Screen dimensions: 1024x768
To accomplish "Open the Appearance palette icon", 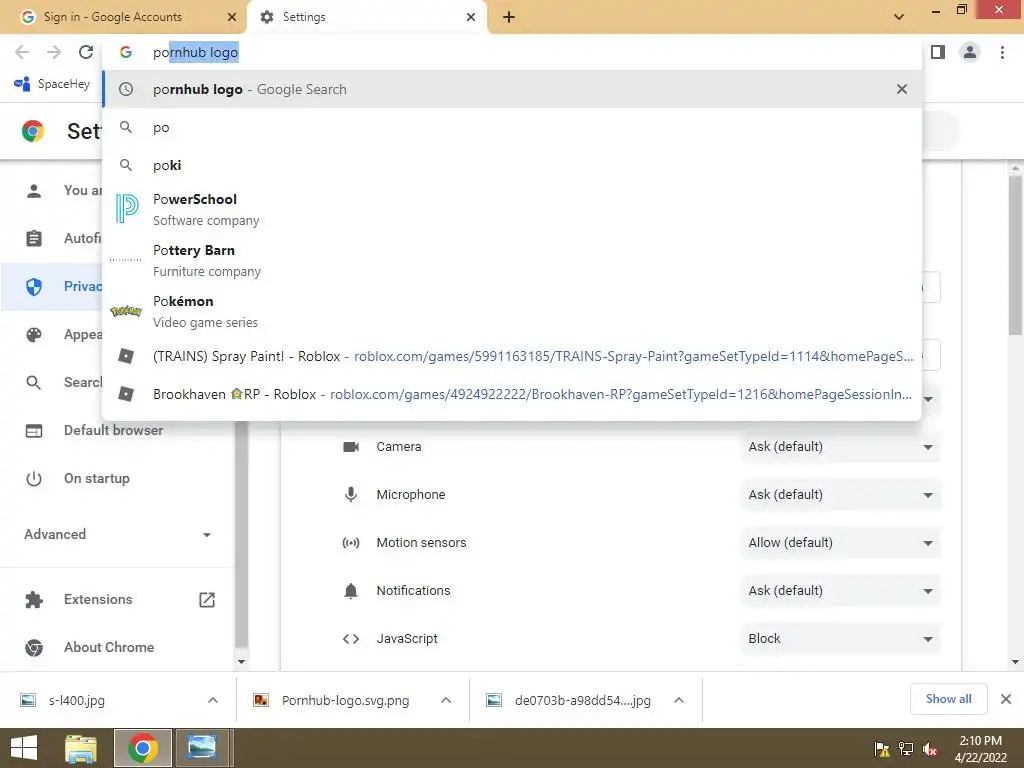I will click(x=34, y=334).
